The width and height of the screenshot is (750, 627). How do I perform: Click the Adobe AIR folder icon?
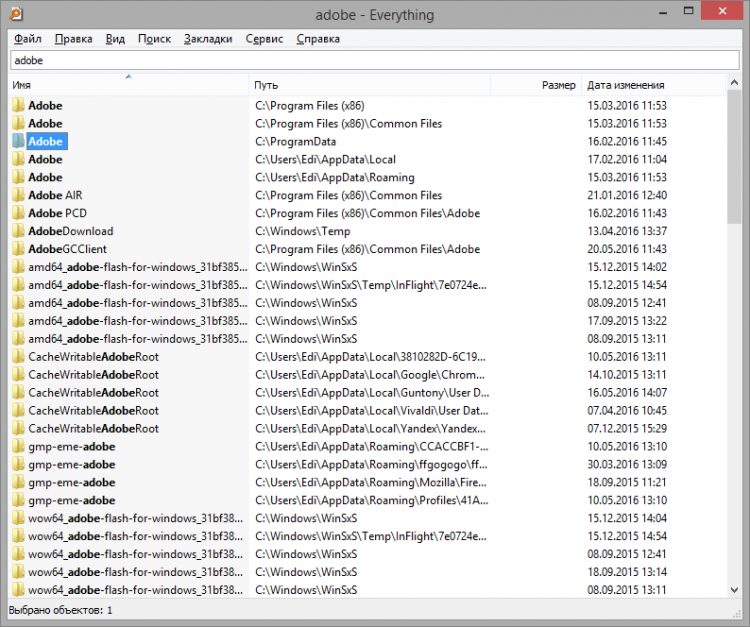coord(18,195)
